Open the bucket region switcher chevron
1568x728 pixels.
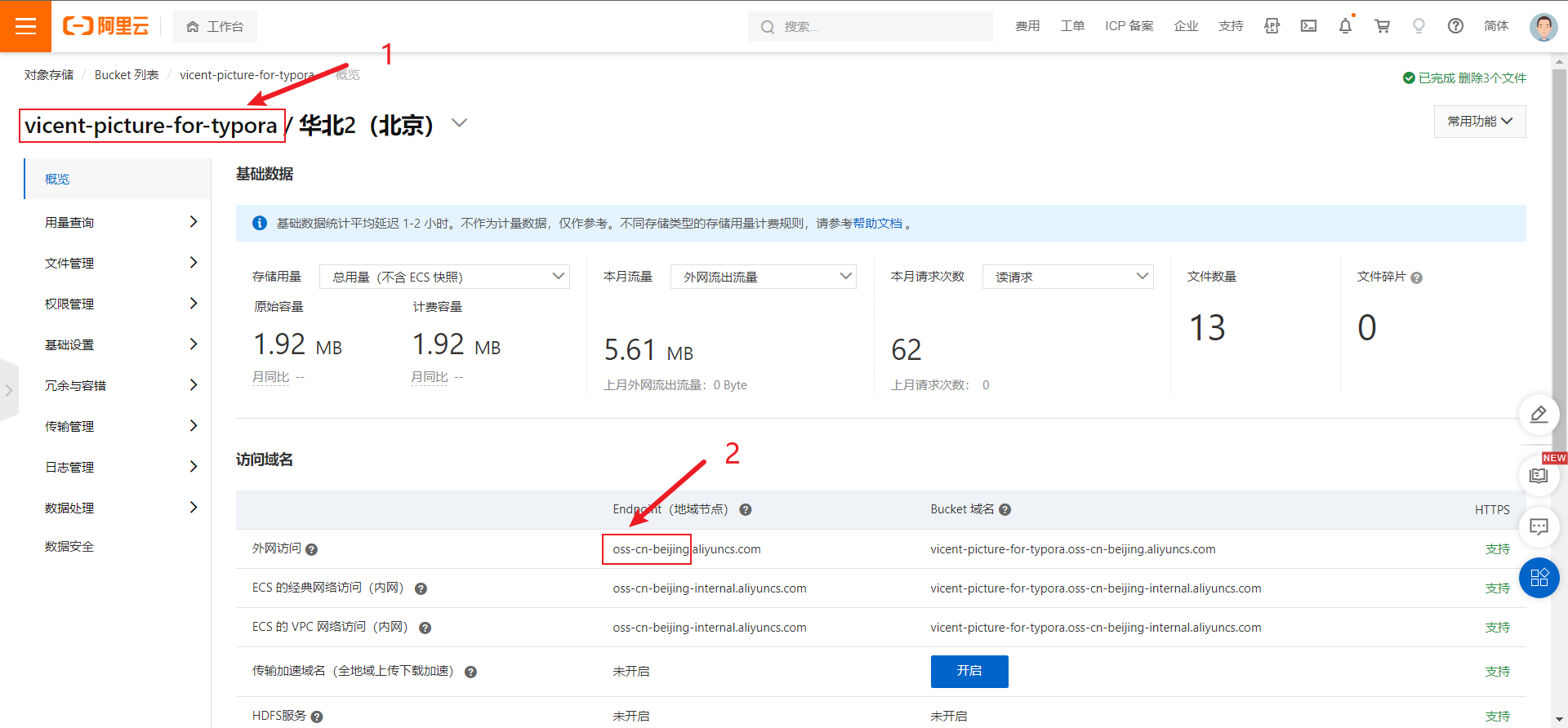pos(460,123)
